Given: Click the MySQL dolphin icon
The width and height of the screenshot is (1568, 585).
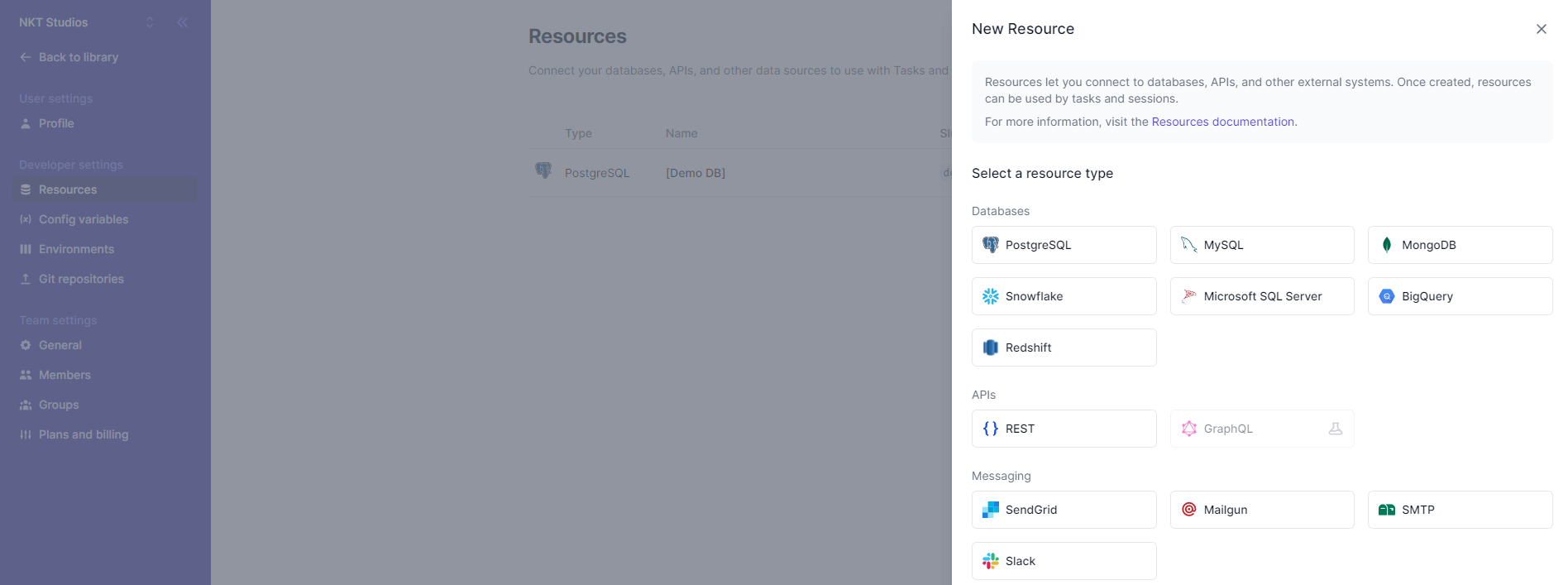Looking at the screenshot, I should (1188, 245).
